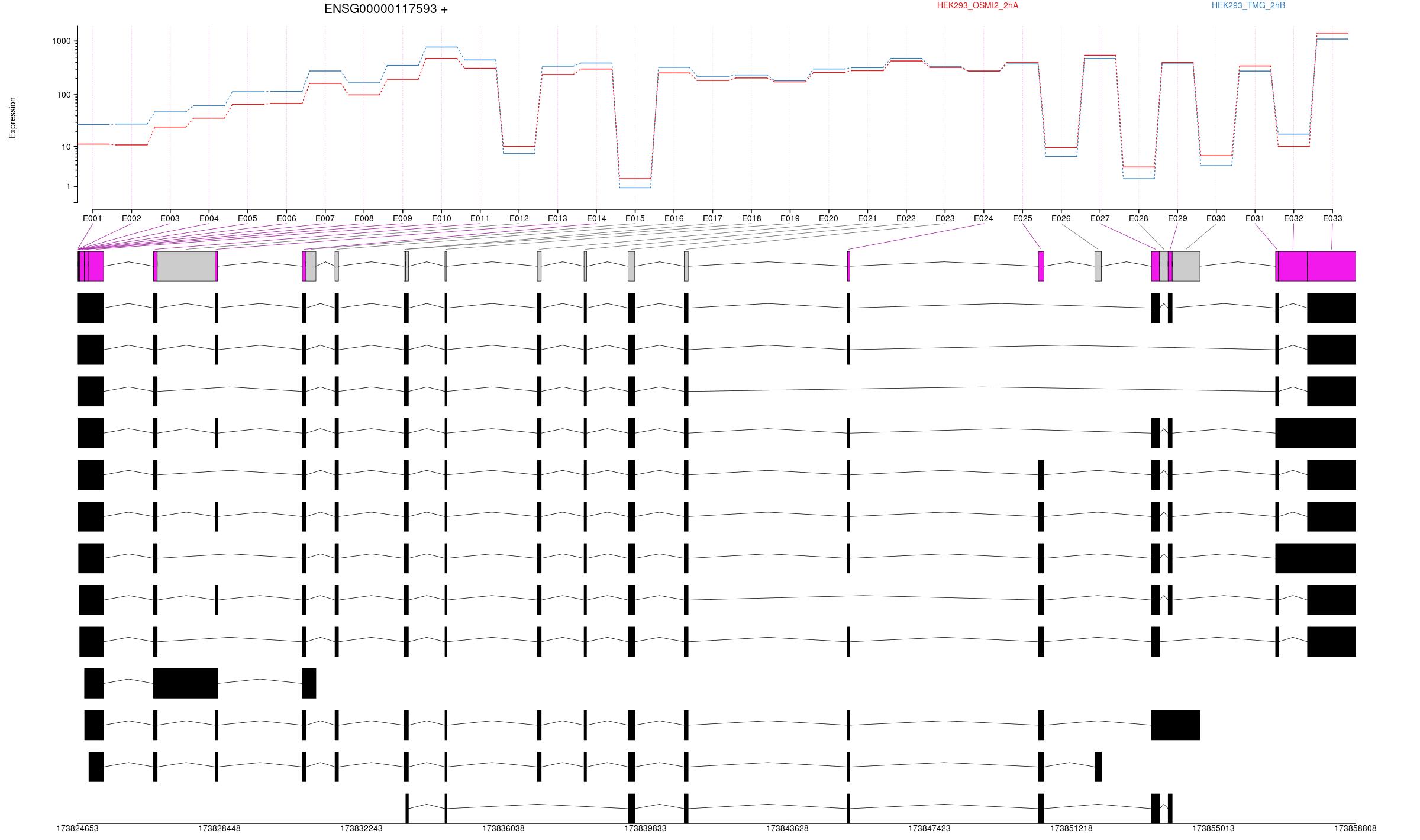Select exon label E002
The image size is (1420, 840).
coord(131,218)
